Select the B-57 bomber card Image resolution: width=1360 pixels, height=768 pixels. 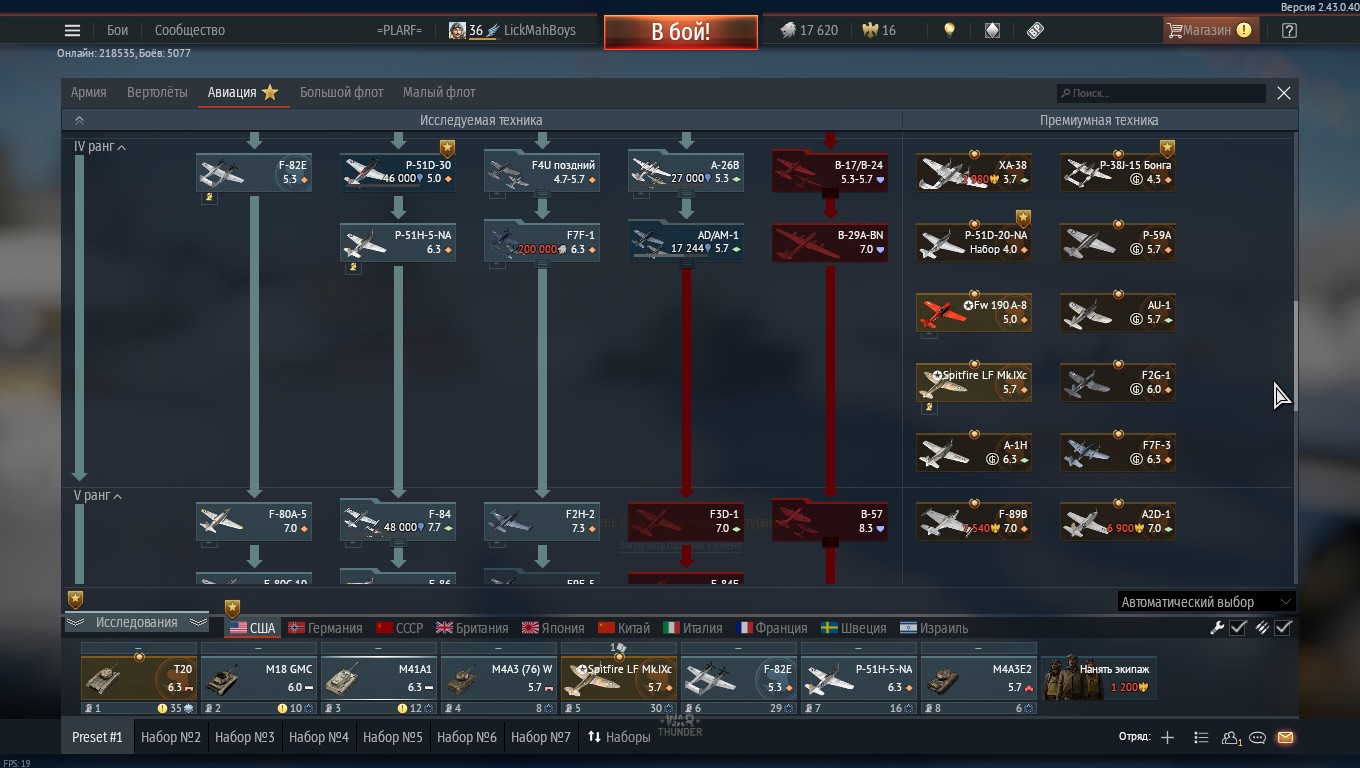(x=829, y=521)
